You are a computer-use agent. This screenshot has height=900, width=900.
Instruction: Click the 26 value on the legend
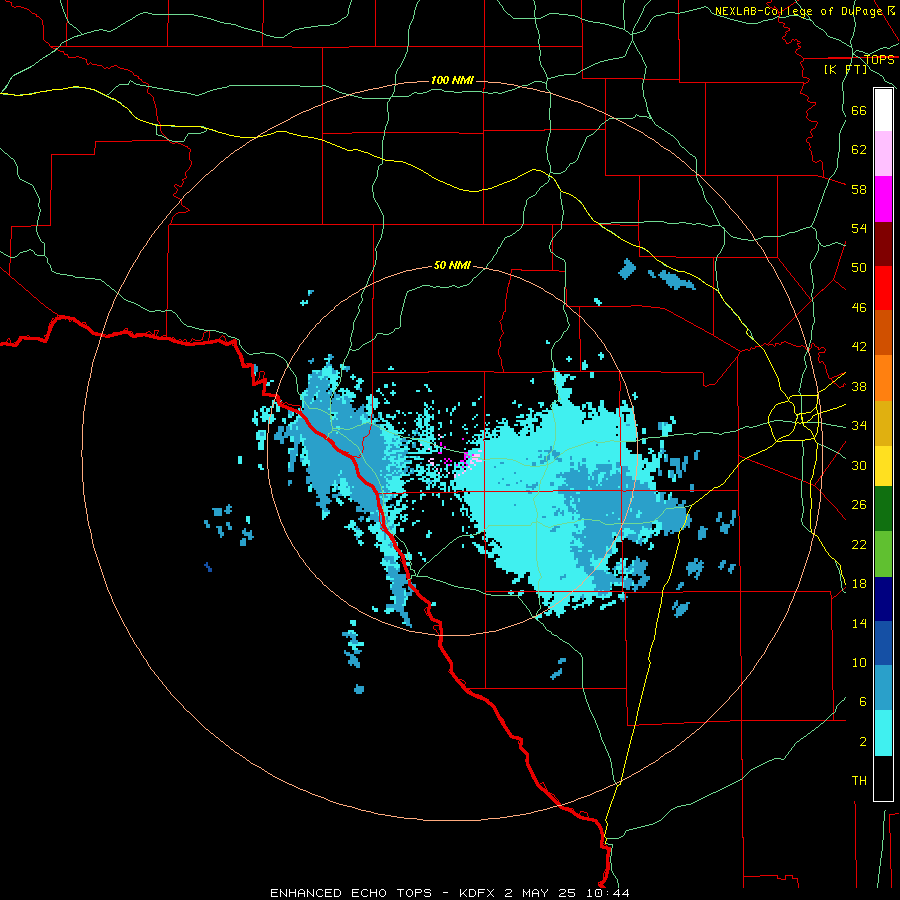(859, 505)
